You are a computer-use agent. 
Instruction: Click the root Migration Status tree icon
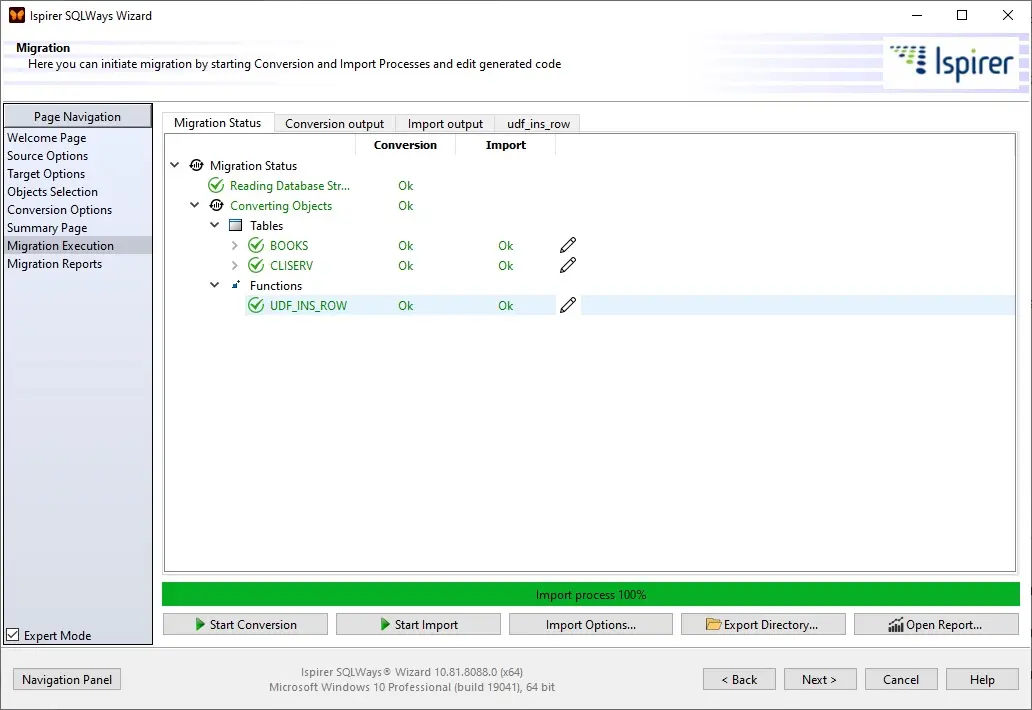click(196, 165)
